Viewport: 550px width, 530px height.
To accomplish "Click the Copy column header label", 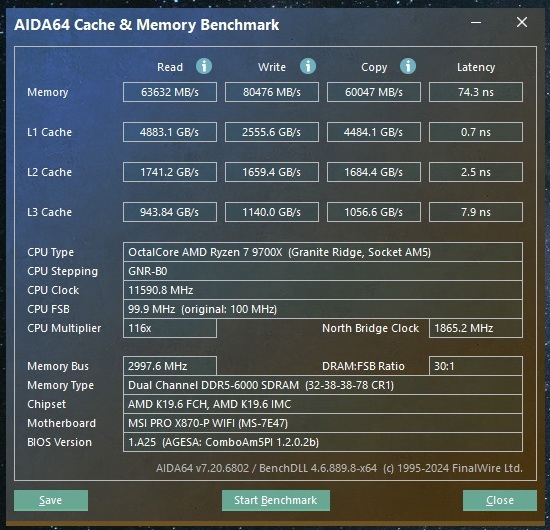I will (x=374, y=67).
